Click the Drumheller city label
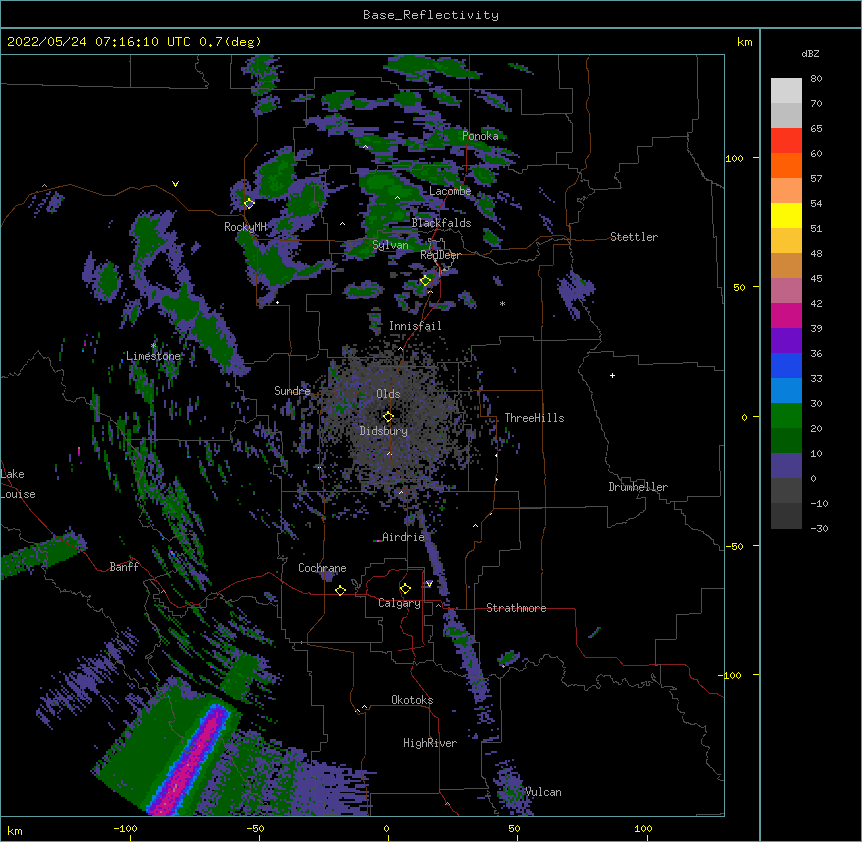Screen dimensions: 862x842 (x=638, y=487)
